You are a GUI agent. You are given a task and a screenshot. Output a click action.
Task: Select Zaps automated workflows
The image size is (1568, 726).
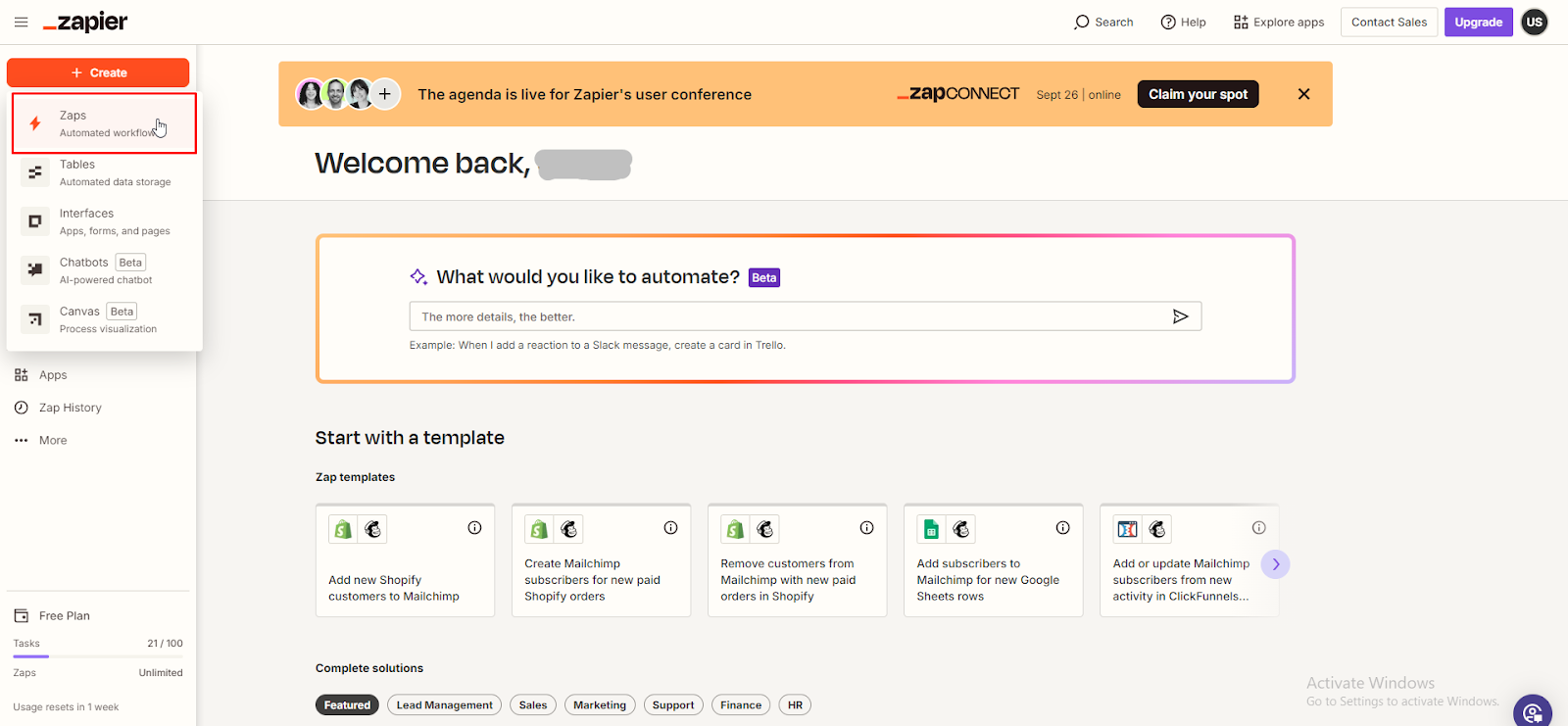coord(104,123)
